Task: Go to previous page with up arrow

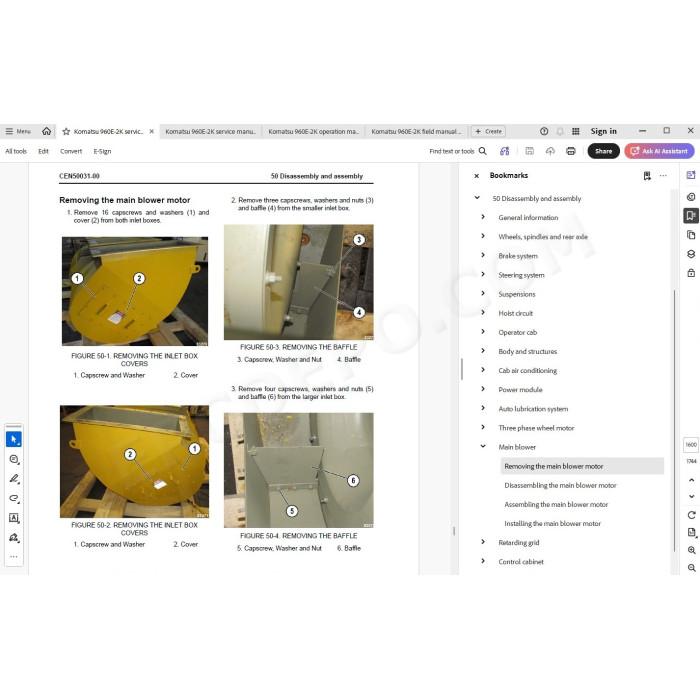Action: point(692,480)
